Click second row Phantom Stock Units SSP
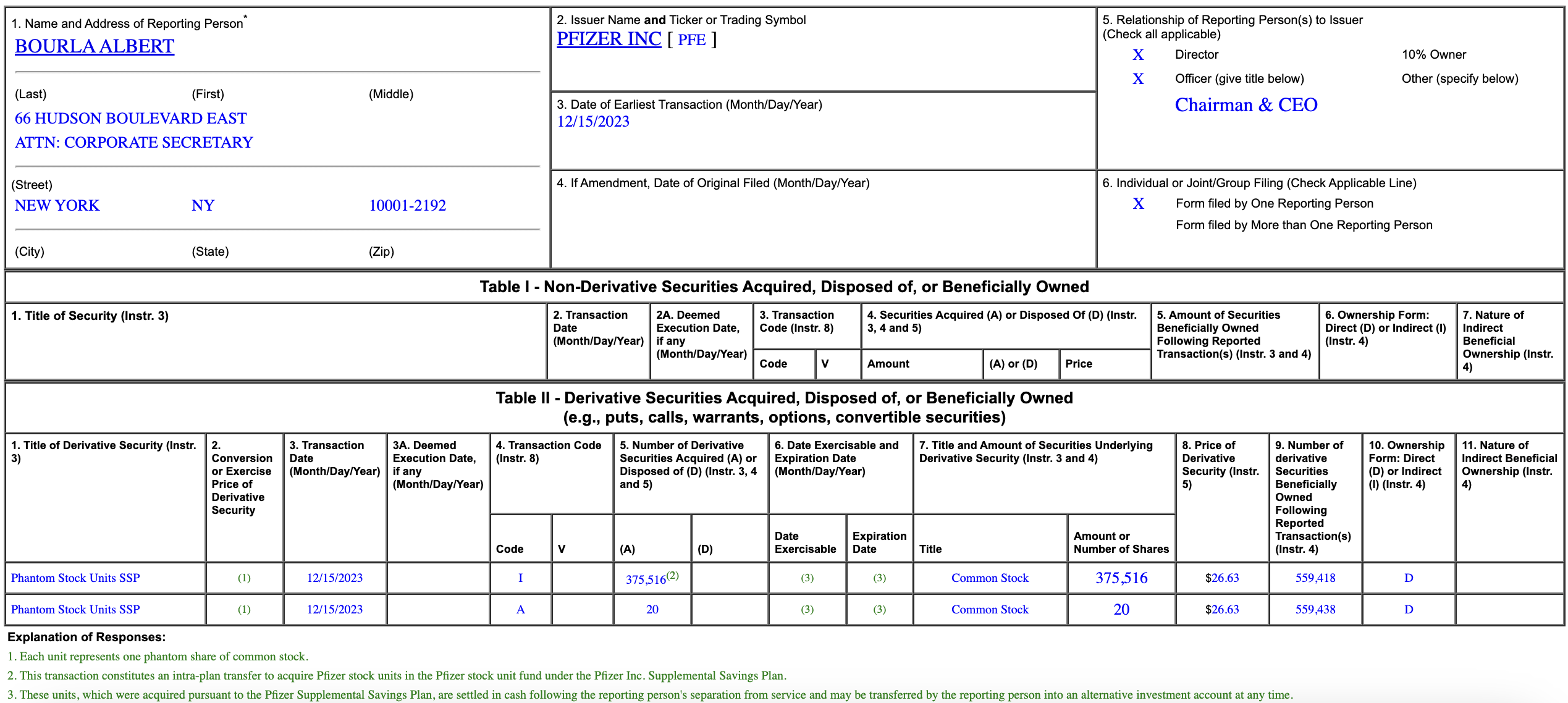Viewport: 1568px width, 703px height. pyautogui.click(x=75, y=610)
